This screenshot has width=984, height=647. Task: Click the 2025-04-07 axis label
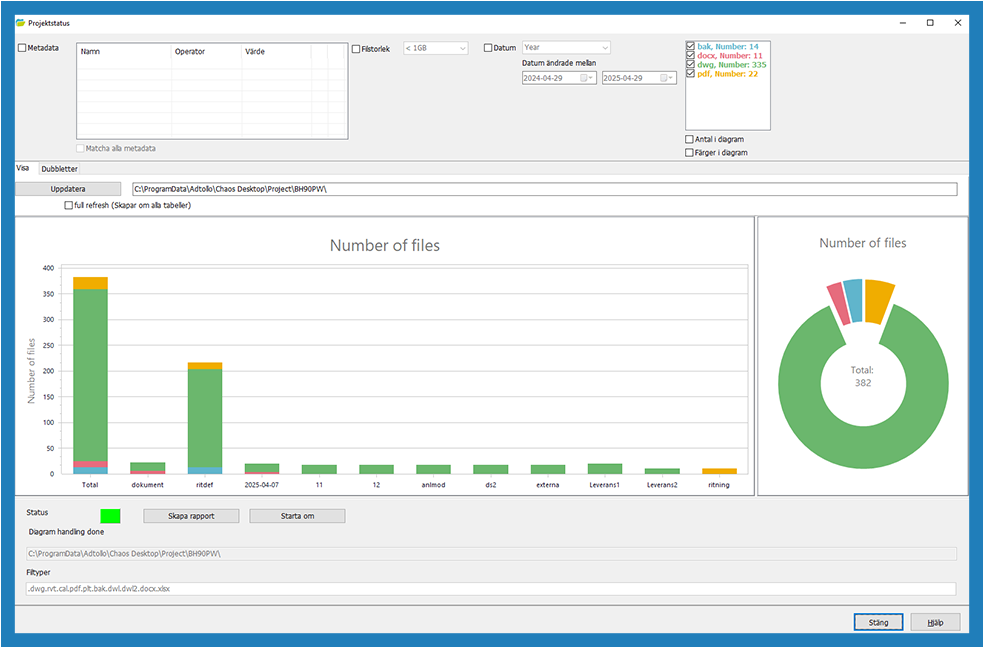tap(262, 485)
